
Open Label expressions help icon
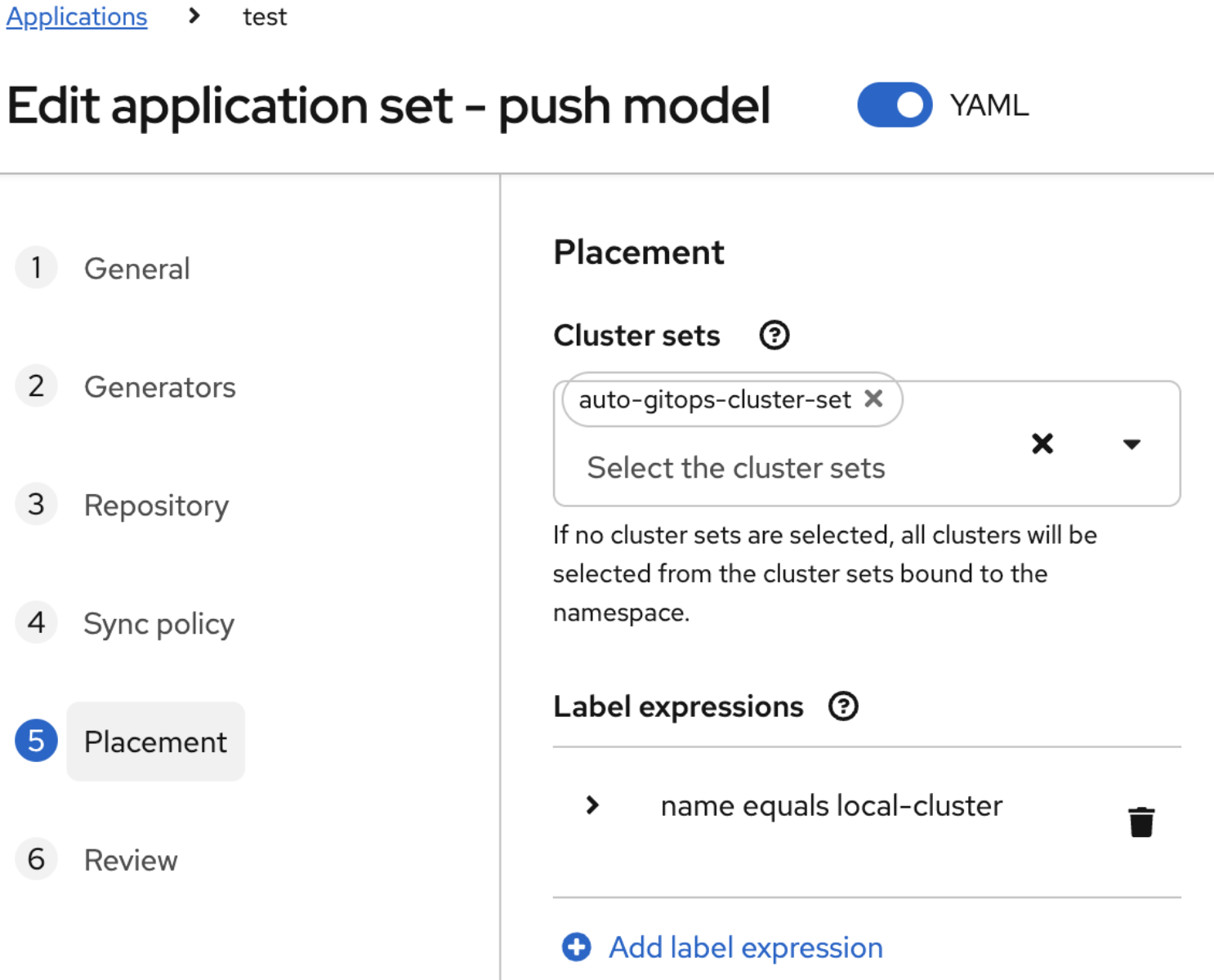click(x=843, y=706)
